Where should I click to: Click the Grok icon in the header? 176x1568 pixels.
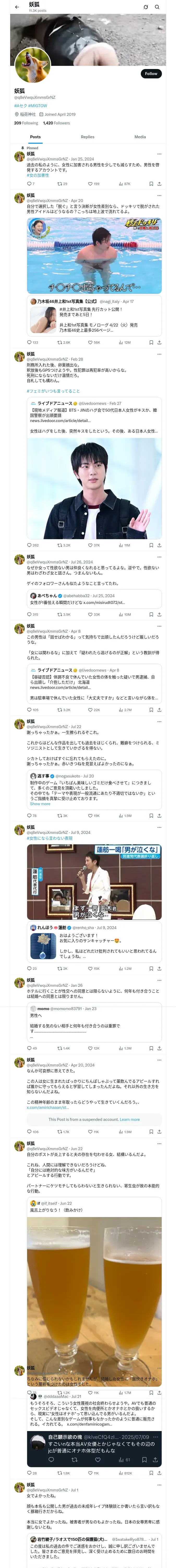coord(146,7)
